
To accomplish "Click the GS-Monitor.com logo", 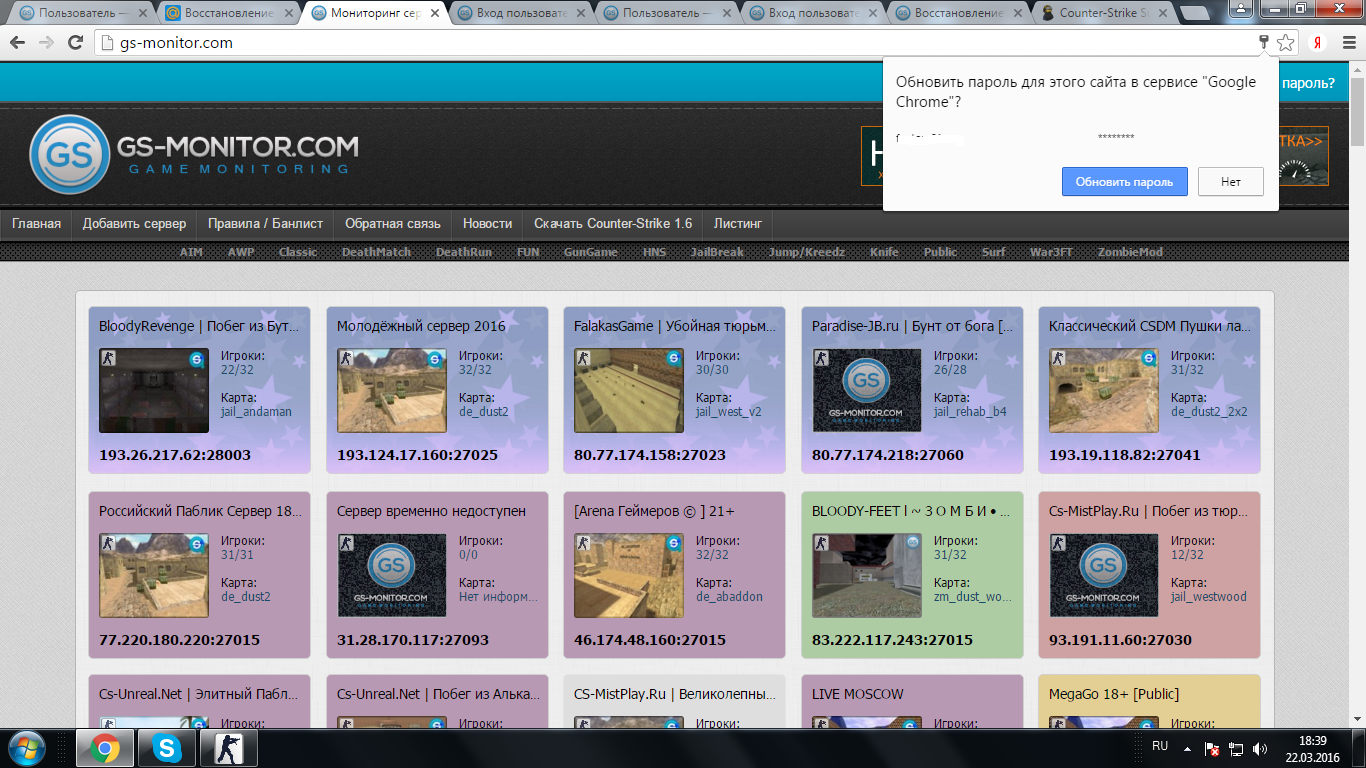I will [194, 153].
